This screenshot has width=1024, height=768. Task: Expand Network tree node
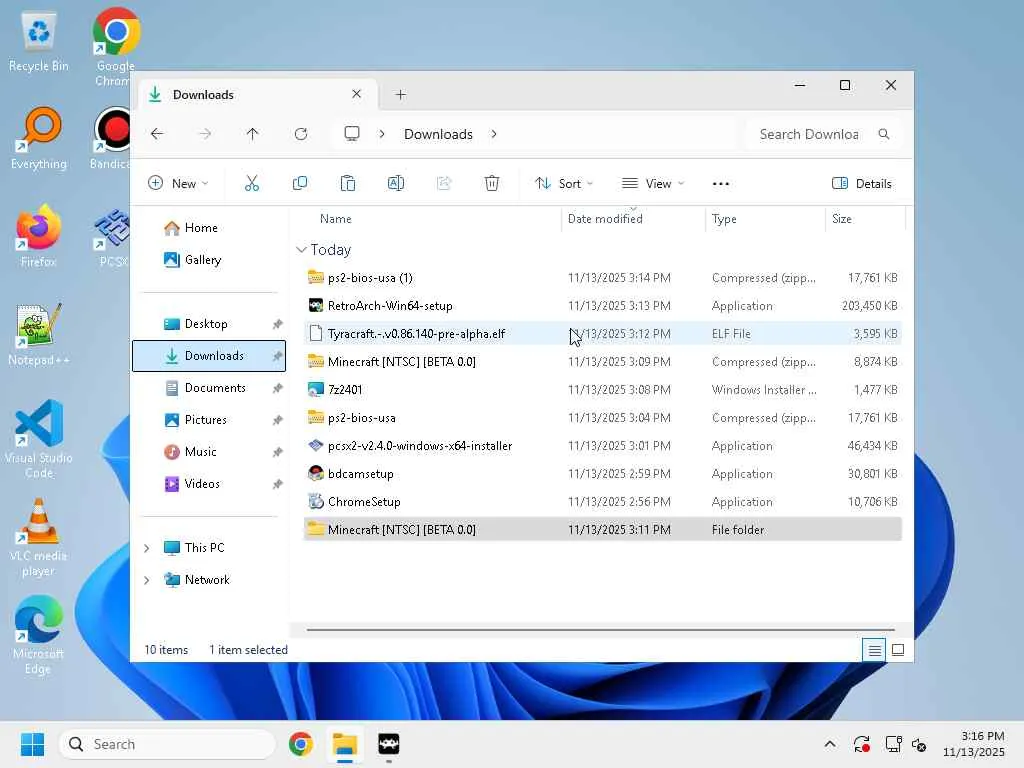(x=147, y=580)
